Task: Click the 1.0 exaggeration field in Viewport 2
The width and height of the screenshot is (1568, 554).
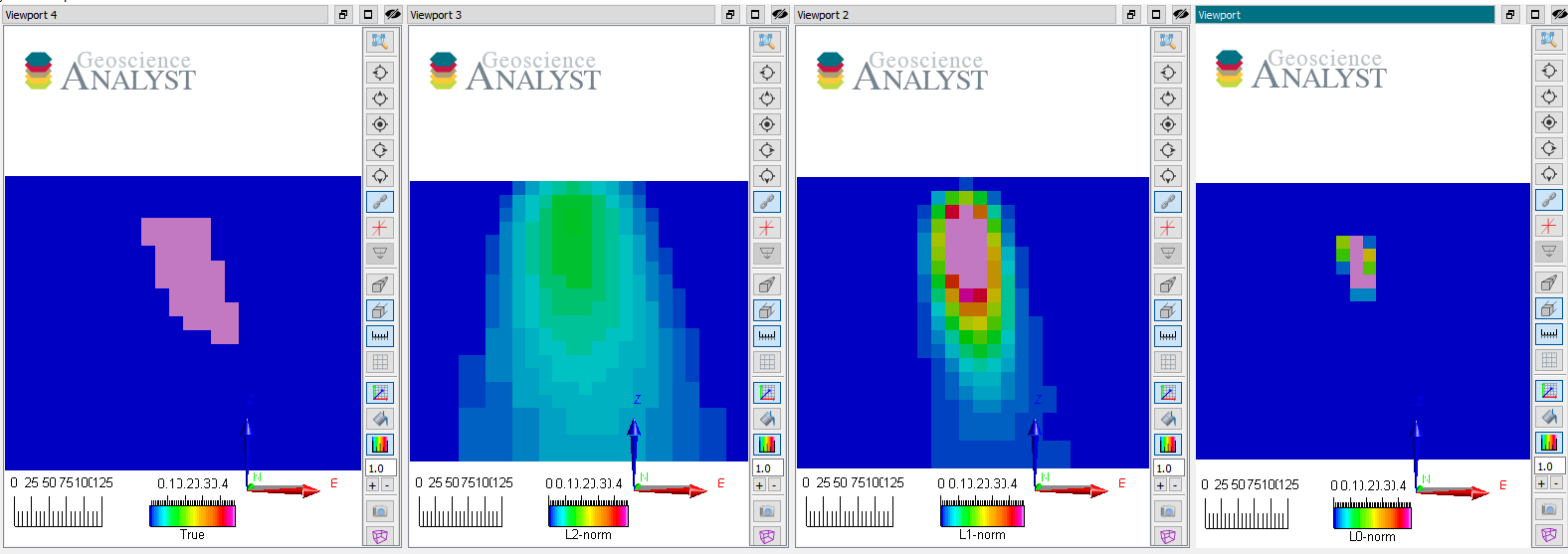Action: coord(1168,467)
